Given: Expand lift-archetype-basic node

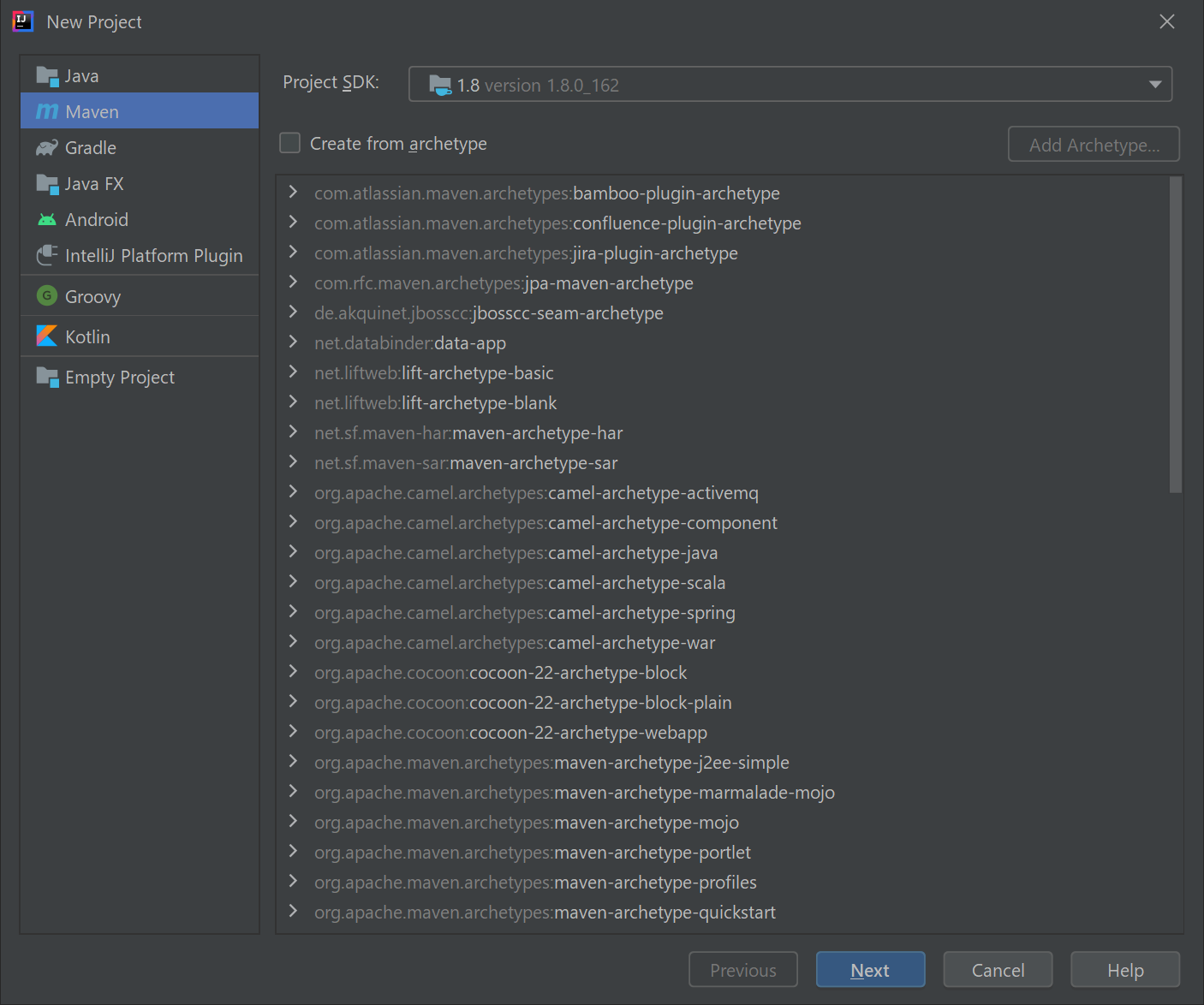Looking at the screenshot, I should (294, 372).
